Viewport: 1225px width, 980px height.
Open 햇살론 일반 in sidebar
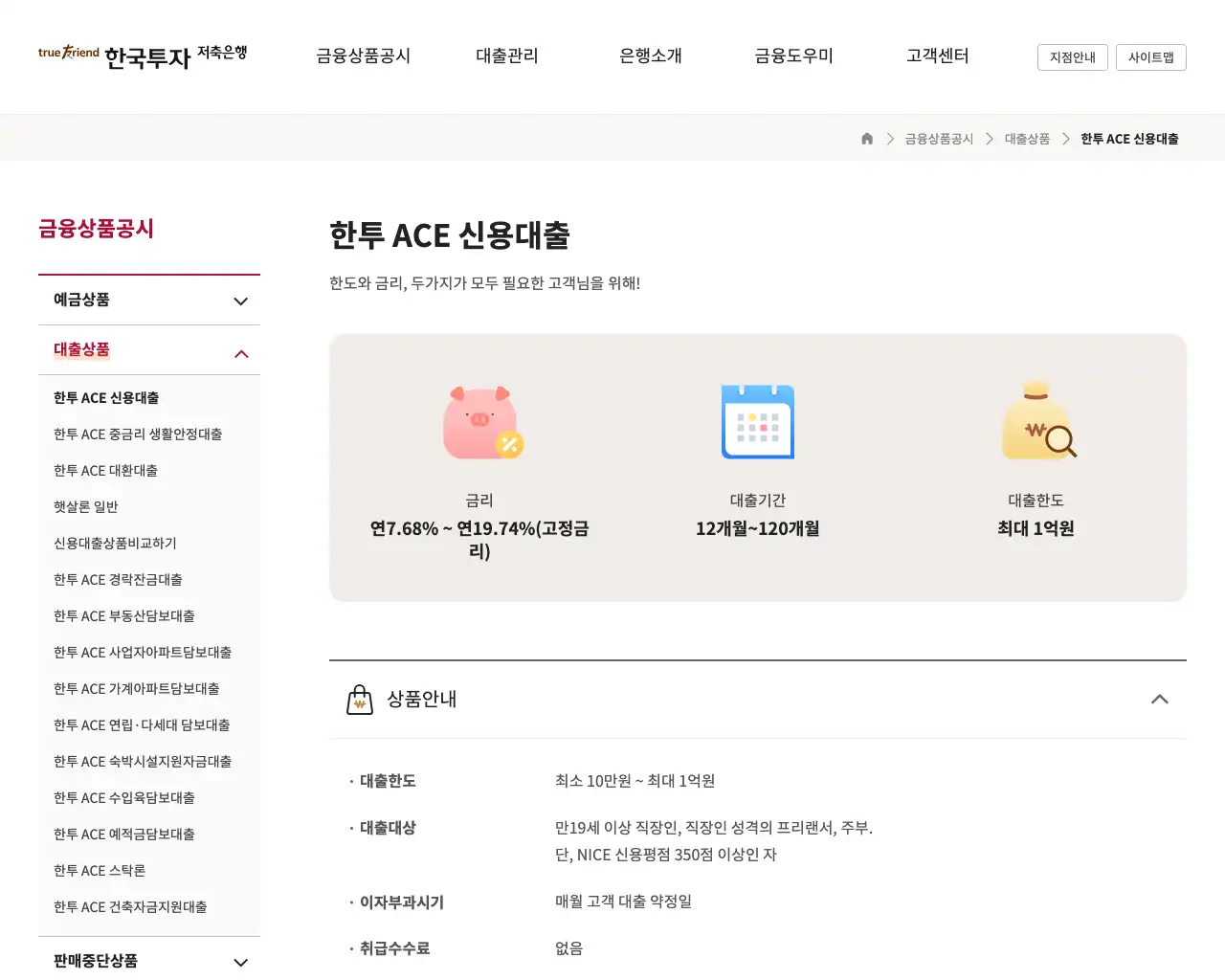[86, 507]
